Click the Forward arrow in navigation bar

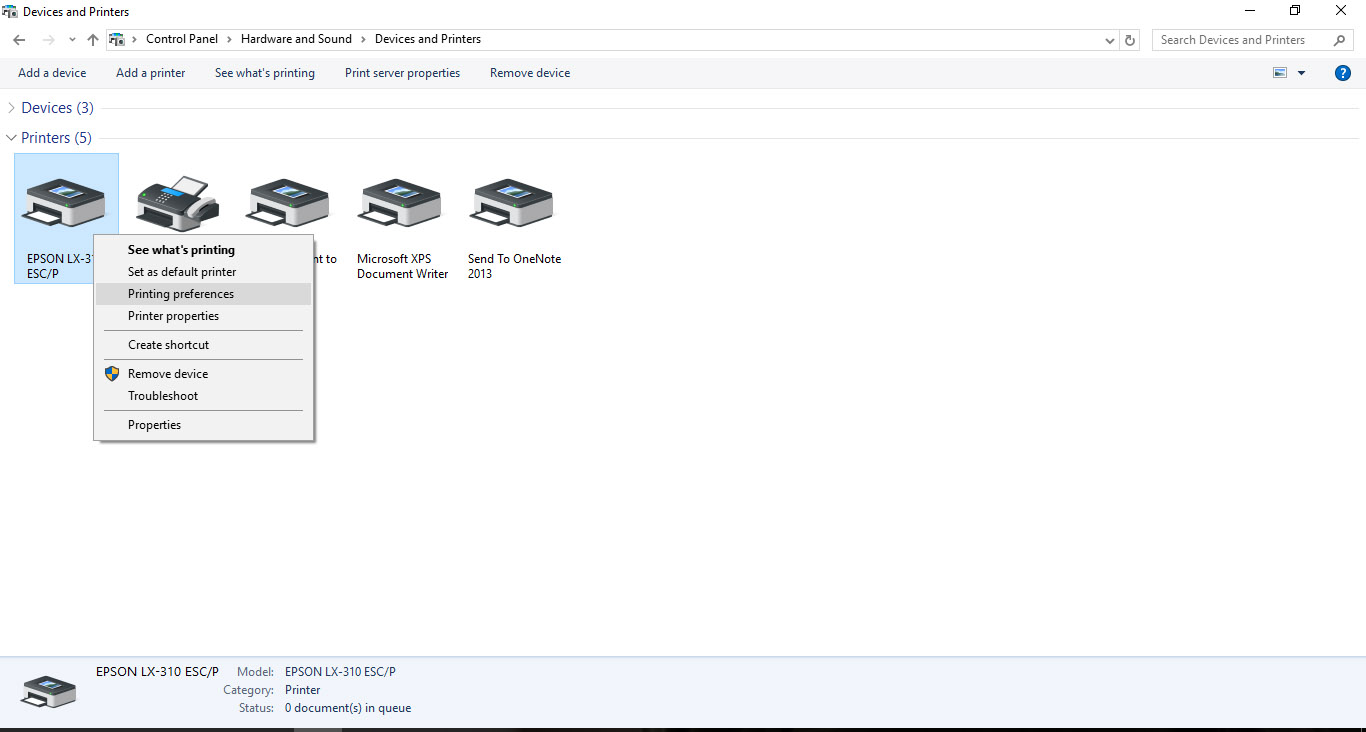(x=48, y=40)
